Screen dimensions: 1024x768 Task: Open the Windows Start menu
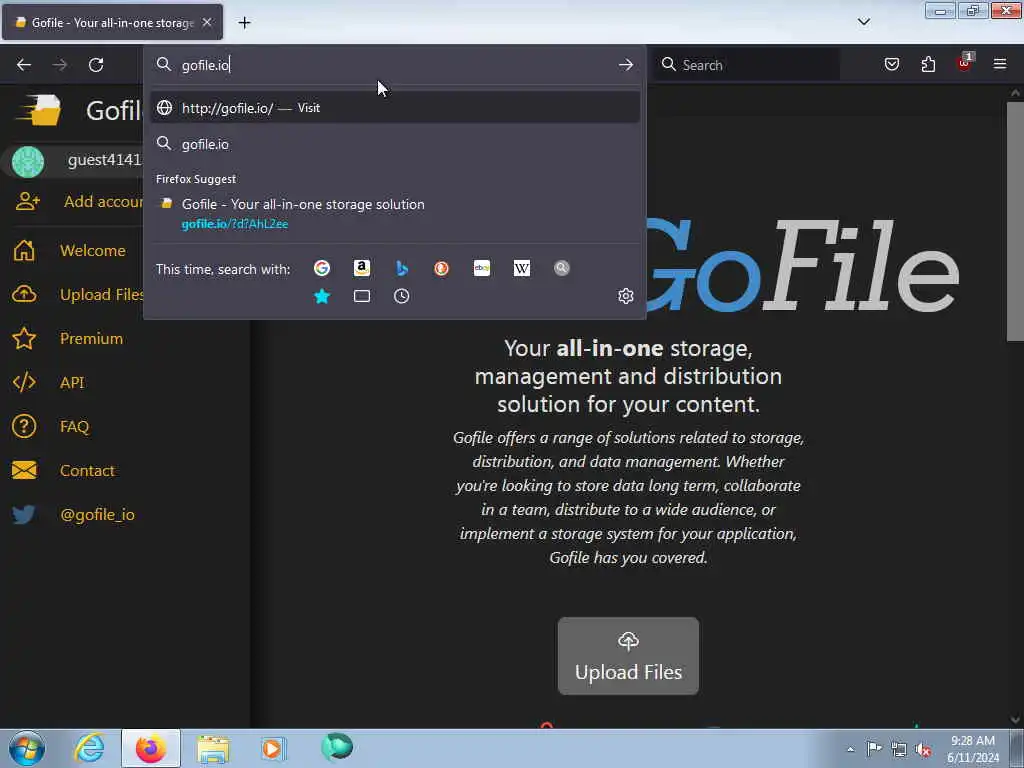click(x=26, y=748)
